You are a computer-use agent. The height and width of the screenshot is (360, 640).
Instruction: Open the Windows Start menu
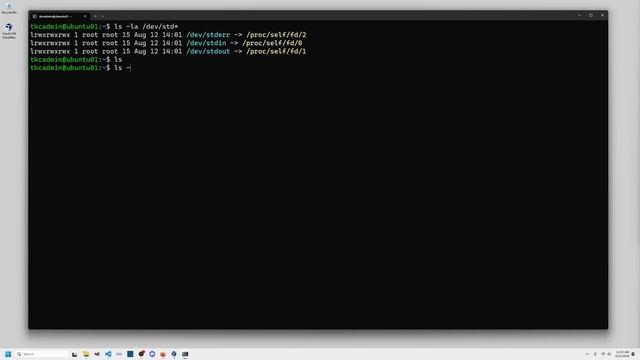coord(8,354)
